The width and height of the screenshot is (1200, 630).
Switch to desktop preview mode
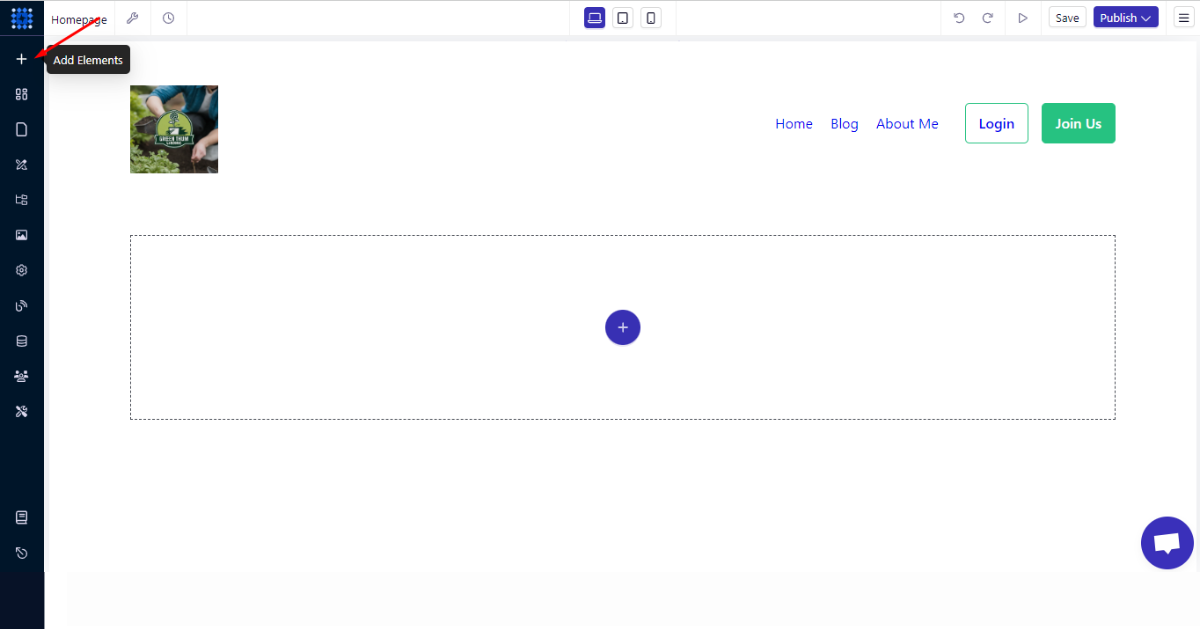click(595, 18)
